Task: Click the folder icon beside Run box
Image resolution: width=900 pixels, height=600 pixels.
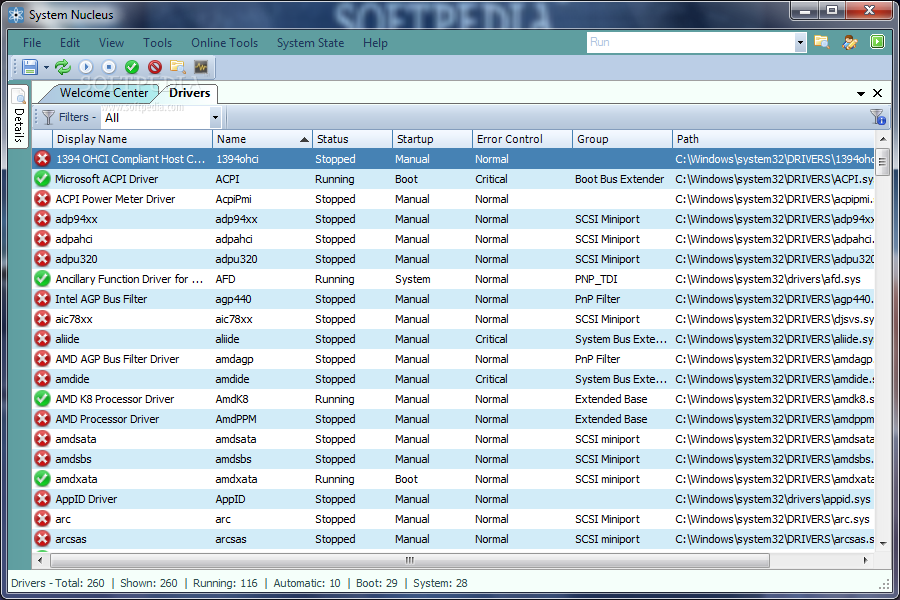Action: tap(822, 42)
